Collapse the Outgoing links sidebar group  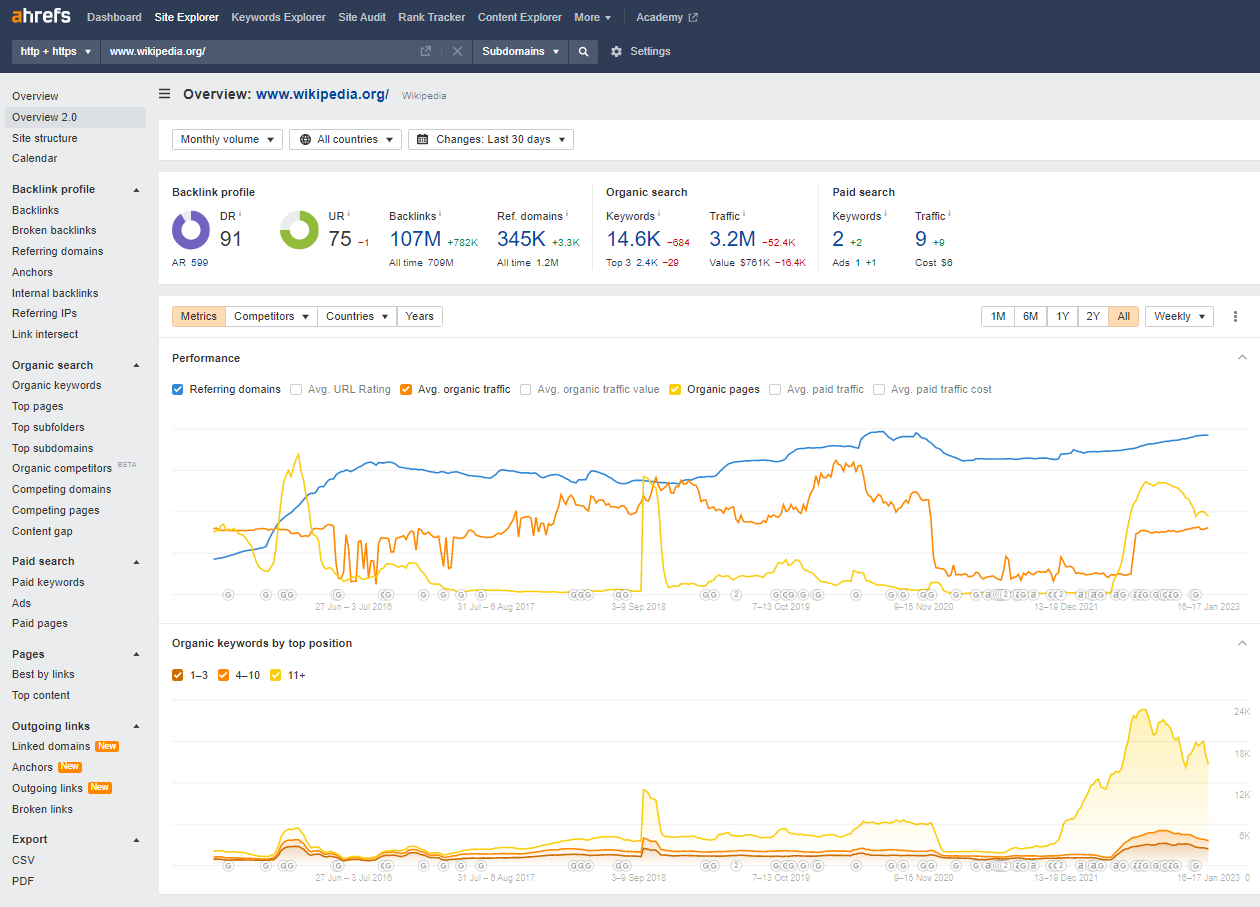[136, 726]
